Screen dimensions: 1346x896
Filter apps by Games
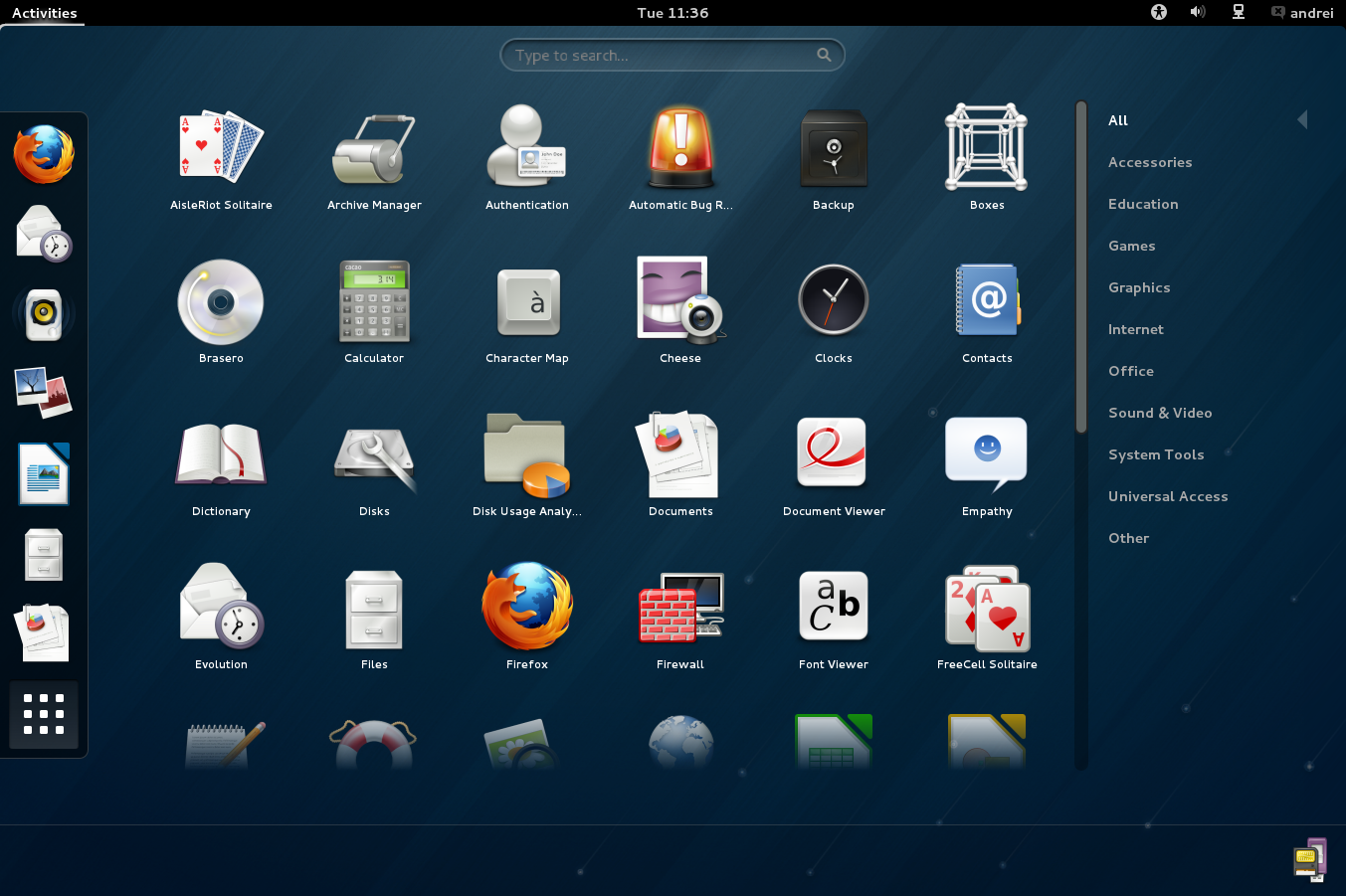pyautogui.click(x=1132, y=246)
